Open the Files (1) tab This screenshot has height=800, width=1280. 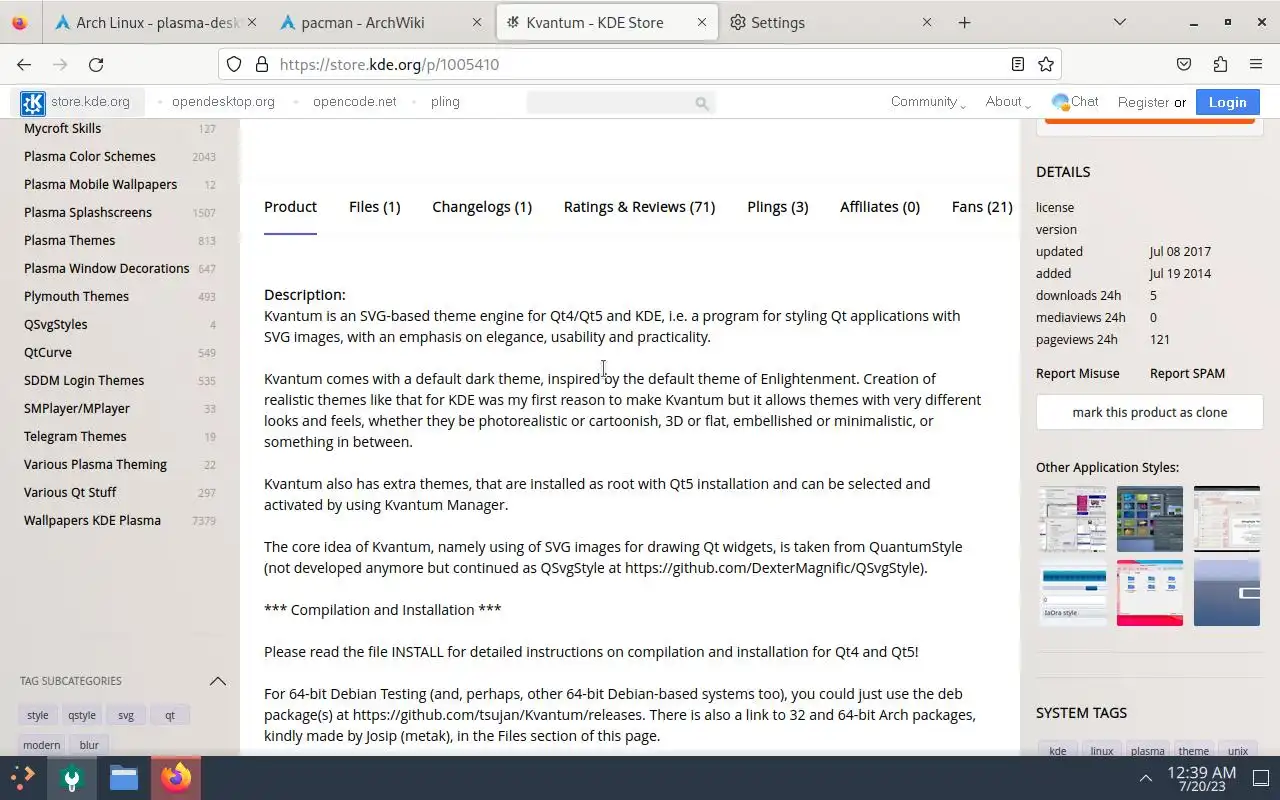click(374, 207)
